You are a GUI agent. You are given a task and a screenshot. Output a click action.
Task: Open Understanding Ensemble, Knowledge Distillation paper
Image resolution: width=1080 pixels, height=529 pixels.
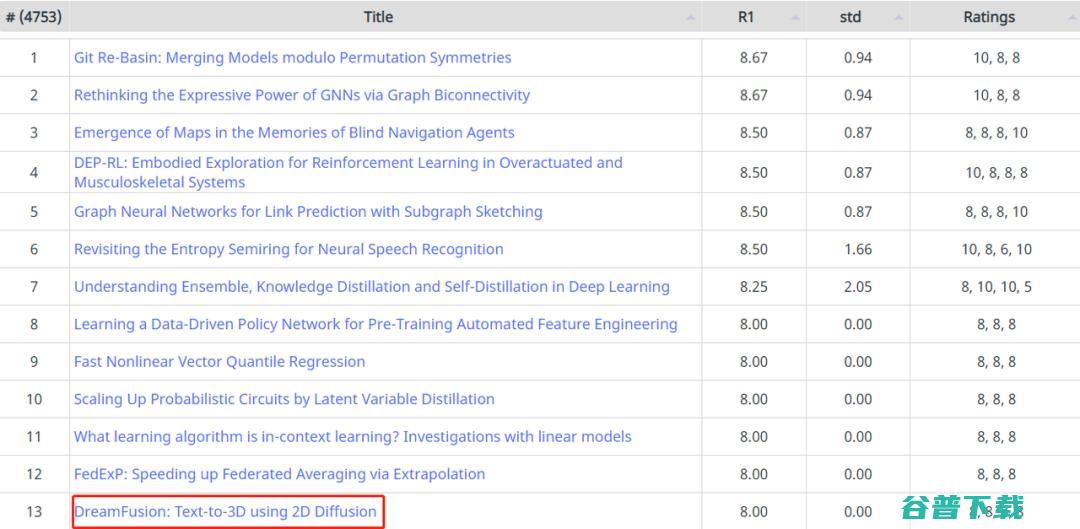tap(371, 287)
